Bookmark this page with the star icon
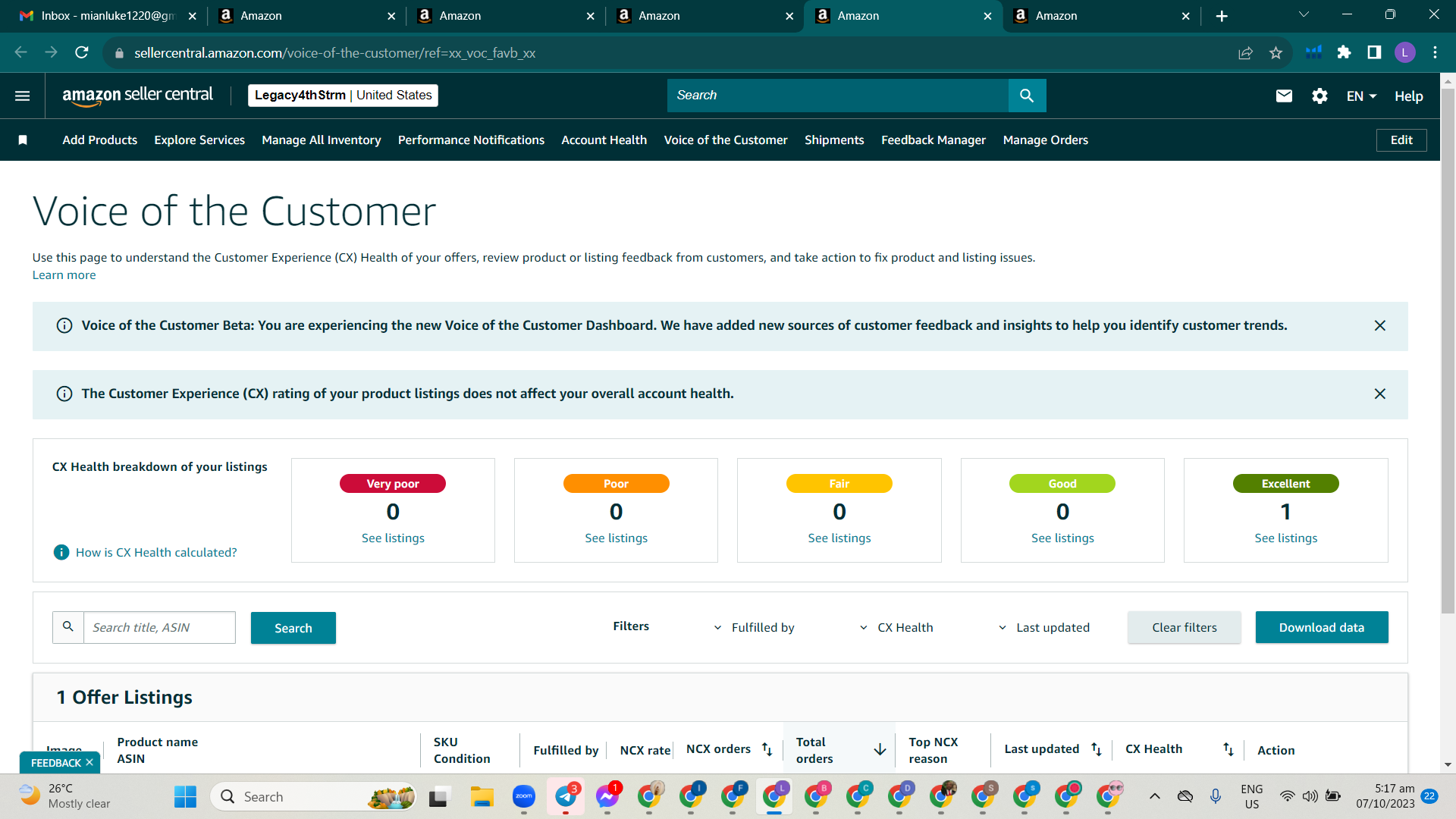This screenshot has height=819, width=1456. [1276, 53]
